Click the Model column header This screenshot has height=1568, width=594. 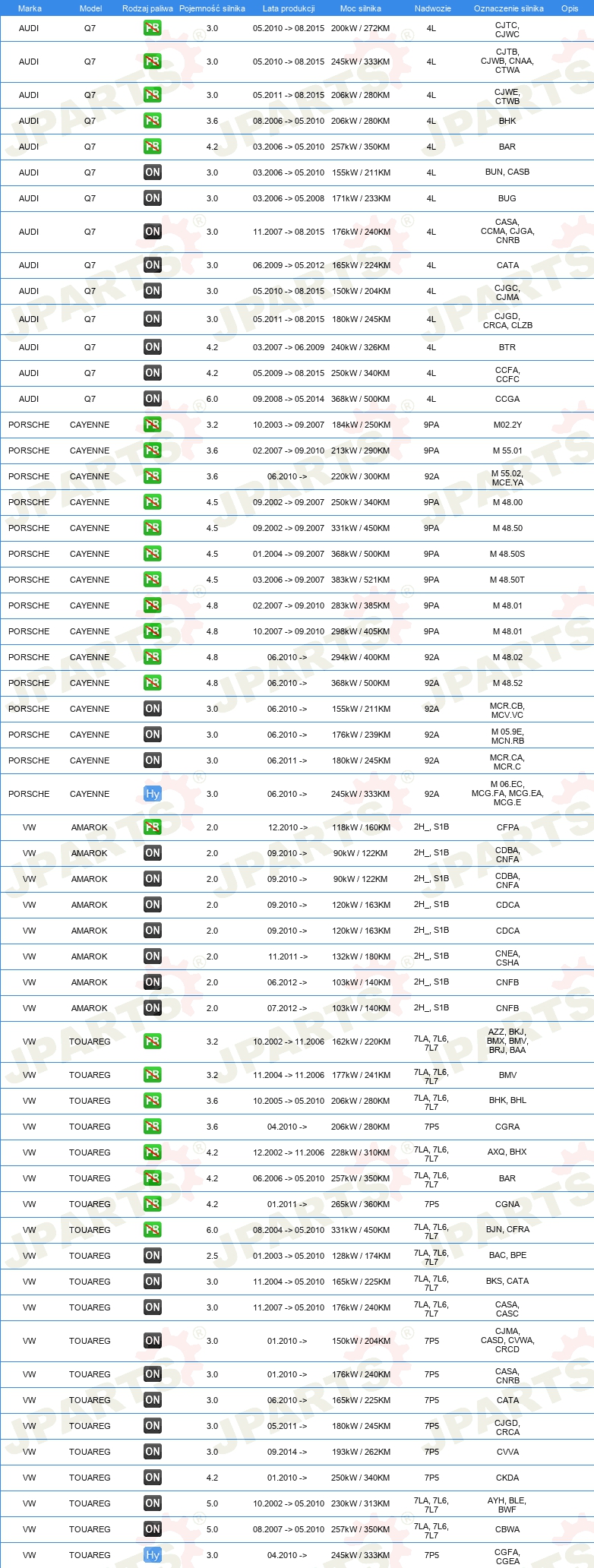pyautogui.click(x=90, y=8)
